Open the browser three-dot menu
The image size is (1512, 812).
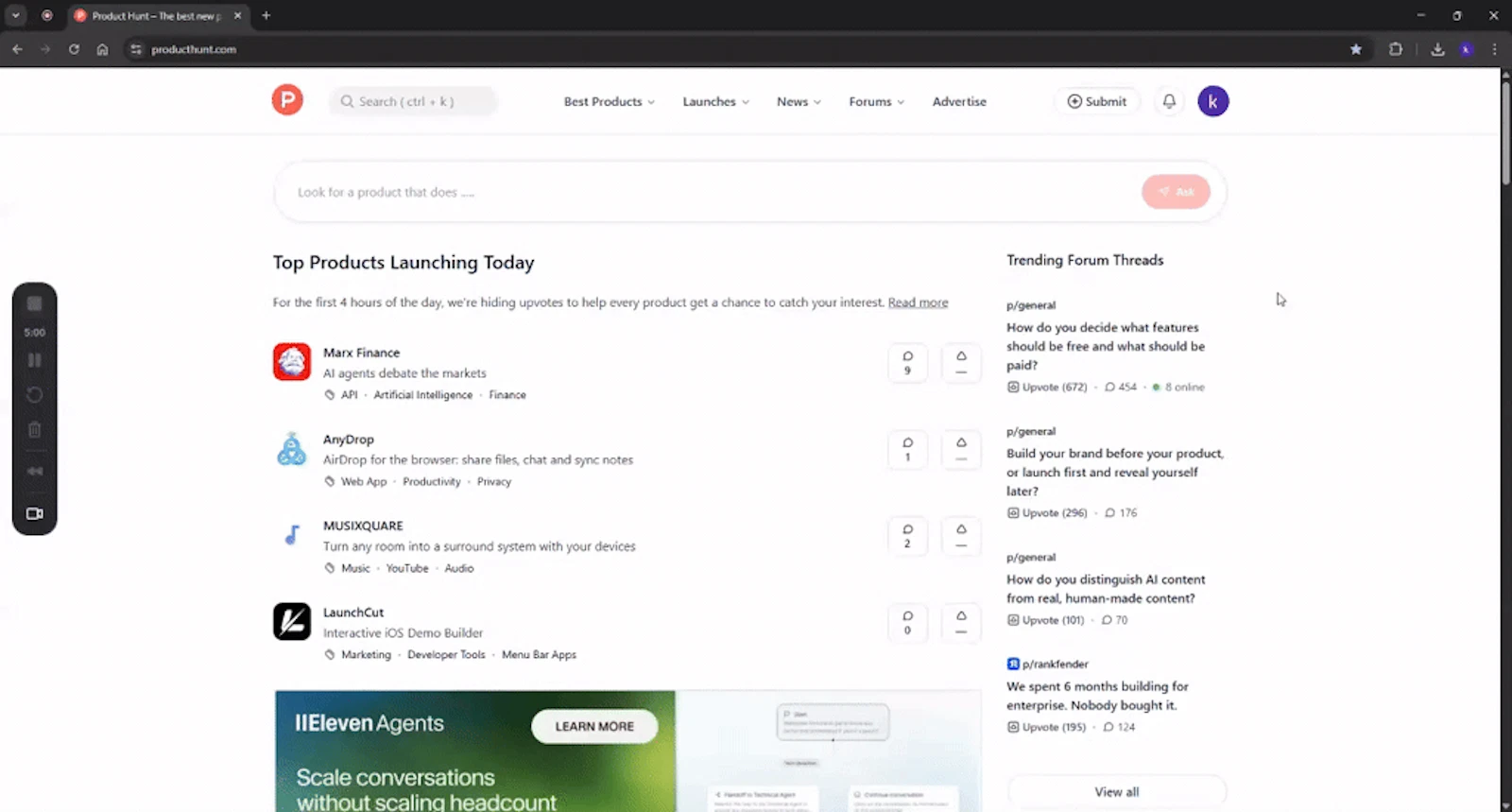[x=1494, y=49]
